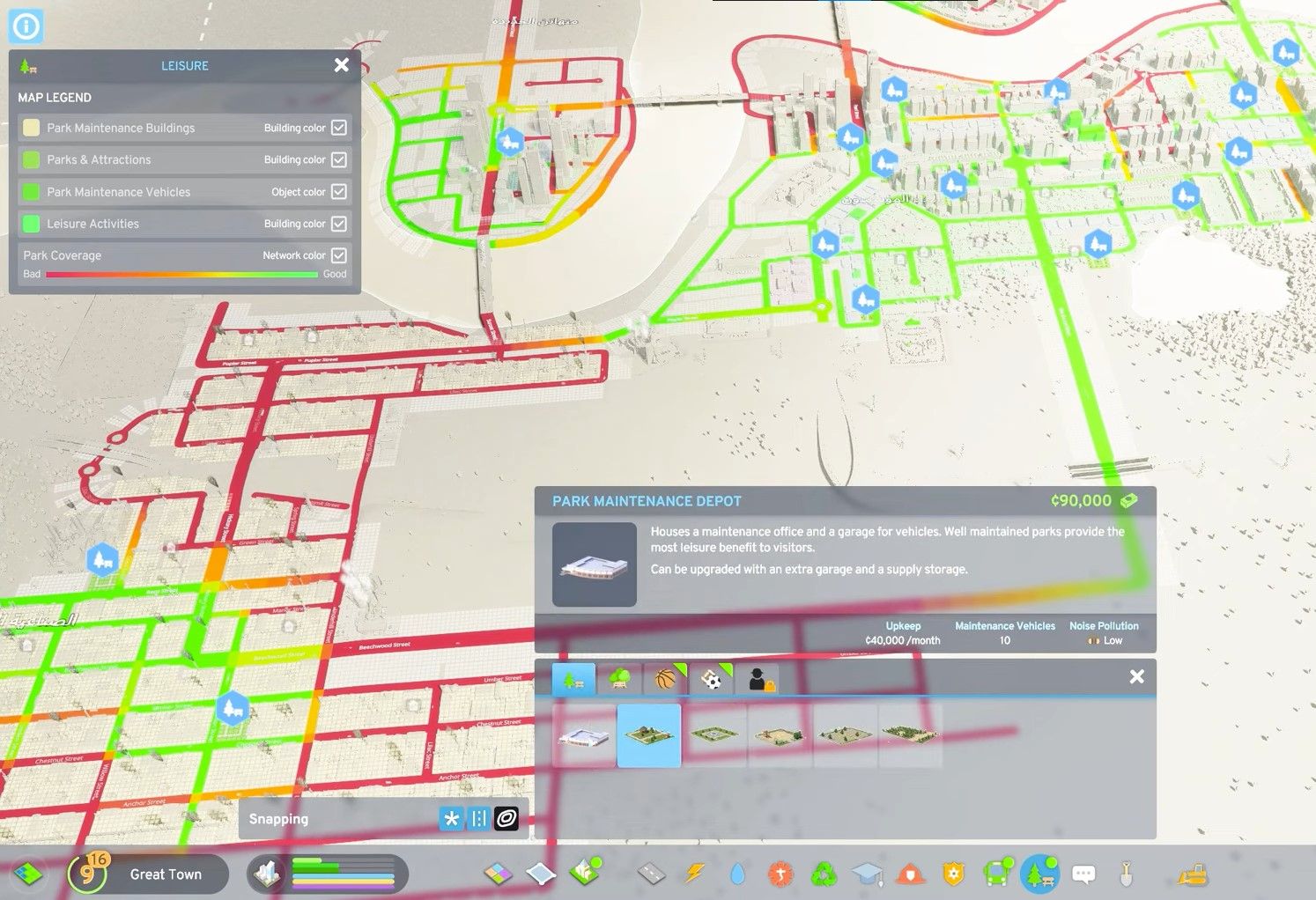Viewport: 1316px width, 900px height.
Task: Open the Police services menu
Action: point(952,874)
